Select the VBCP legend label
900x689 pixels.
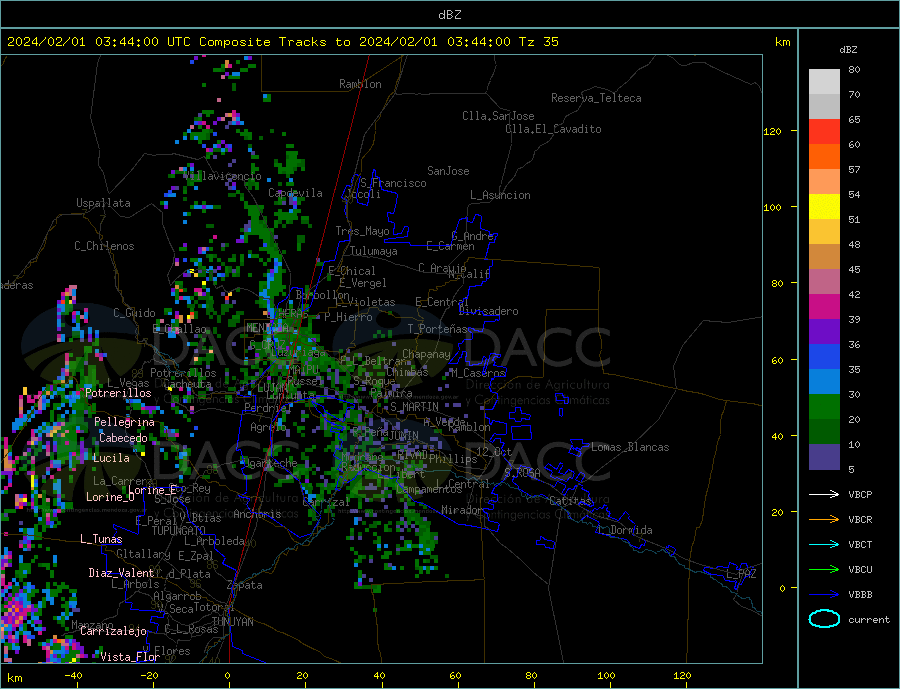pos(860,494)
